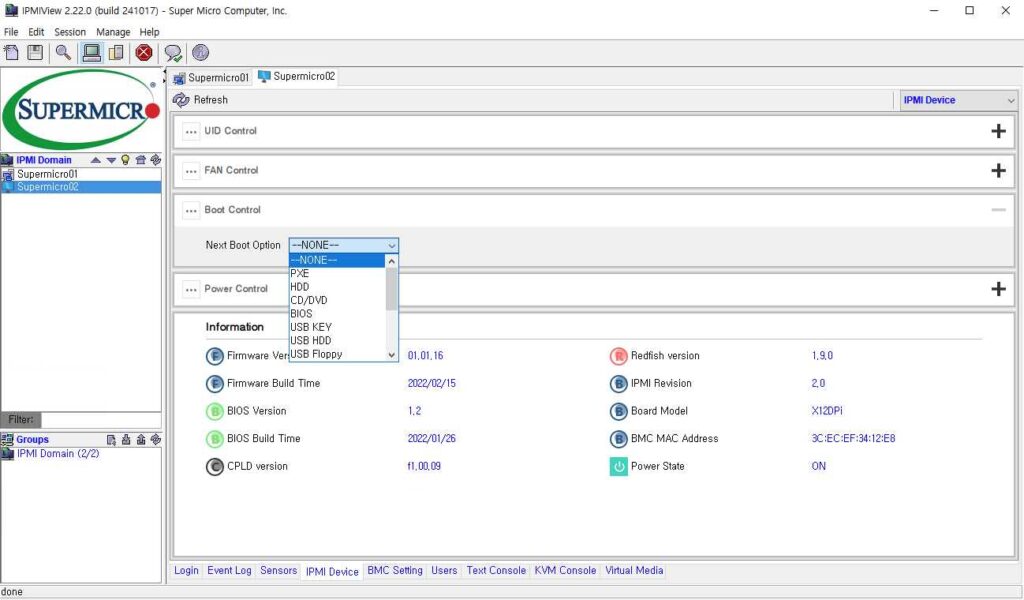Click the boot option list scrollbar down arrow

tap(392, 355)
